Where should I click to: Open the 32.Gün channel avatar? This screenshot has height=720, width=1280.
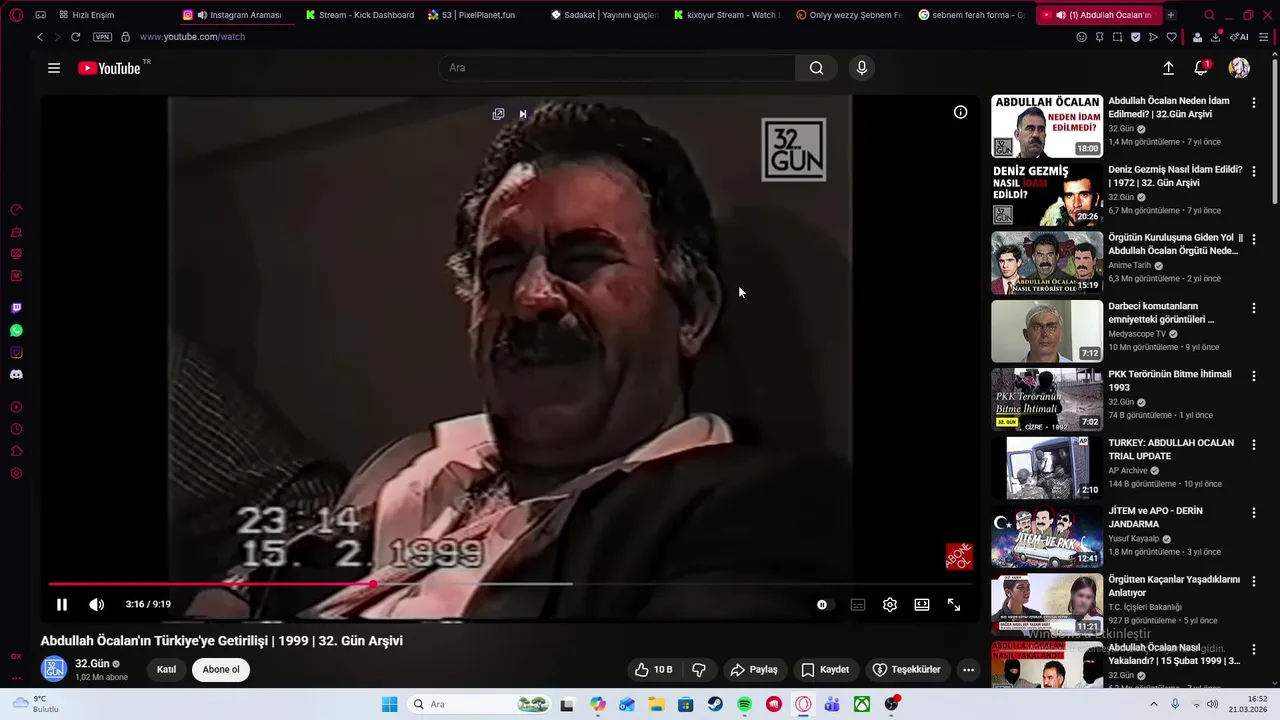(54, 669)
